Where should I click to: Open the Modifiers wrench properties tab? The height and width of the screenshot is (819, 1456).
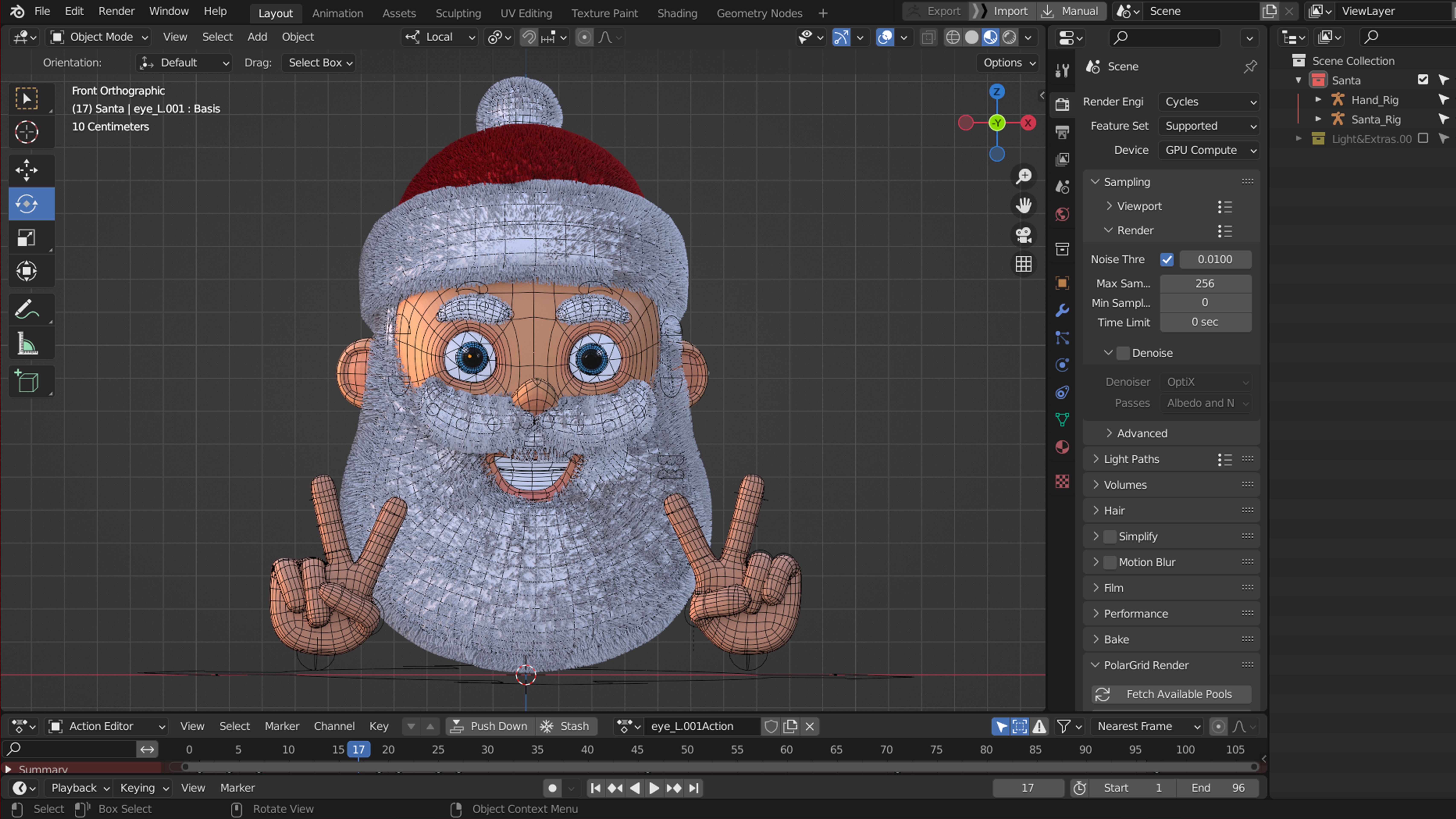pyautogui.click(x=1062, y=310)
